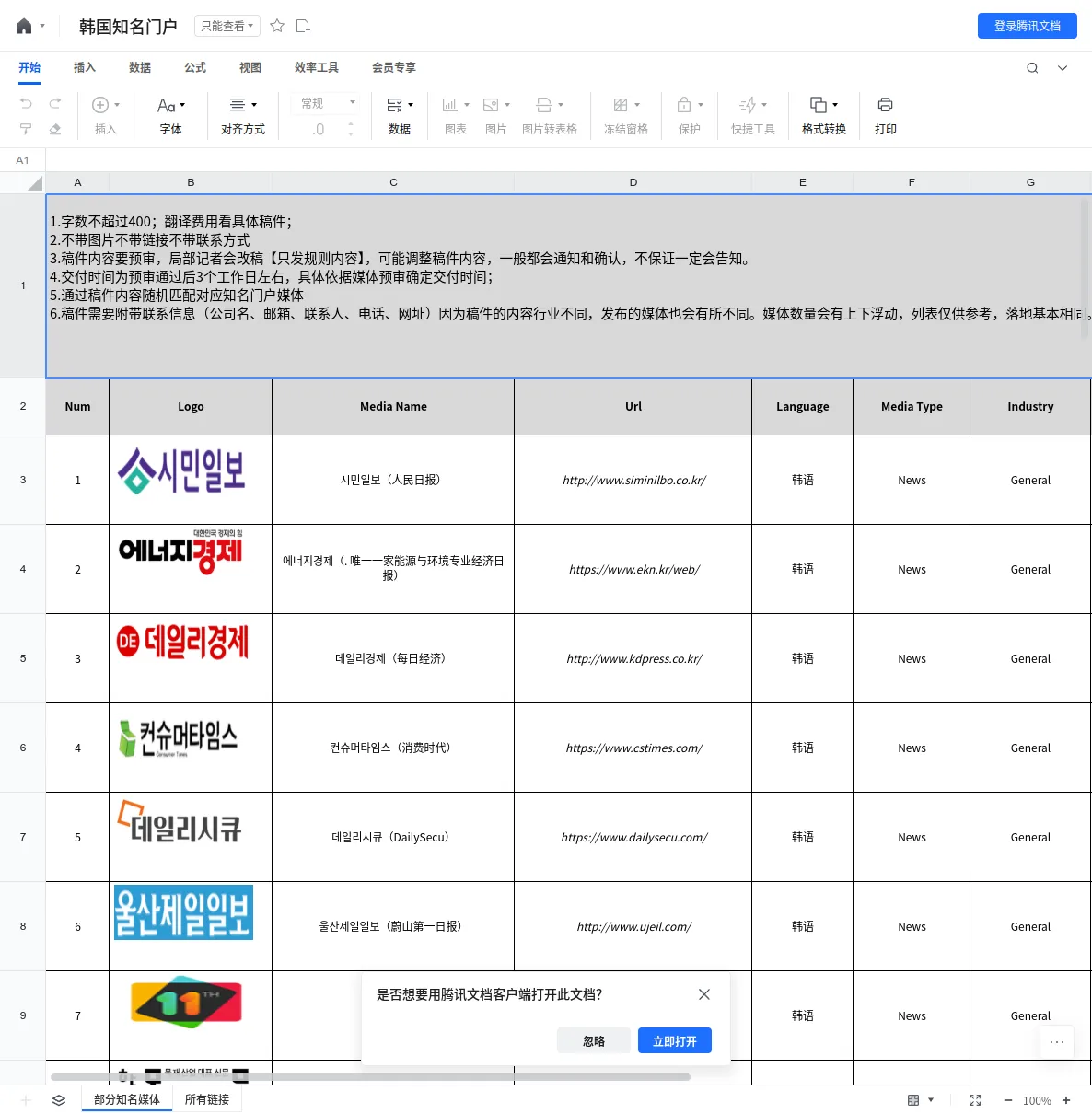1092x1114 pixels.
Task: Click the redo arrow icon
Action: pos(55,103)
